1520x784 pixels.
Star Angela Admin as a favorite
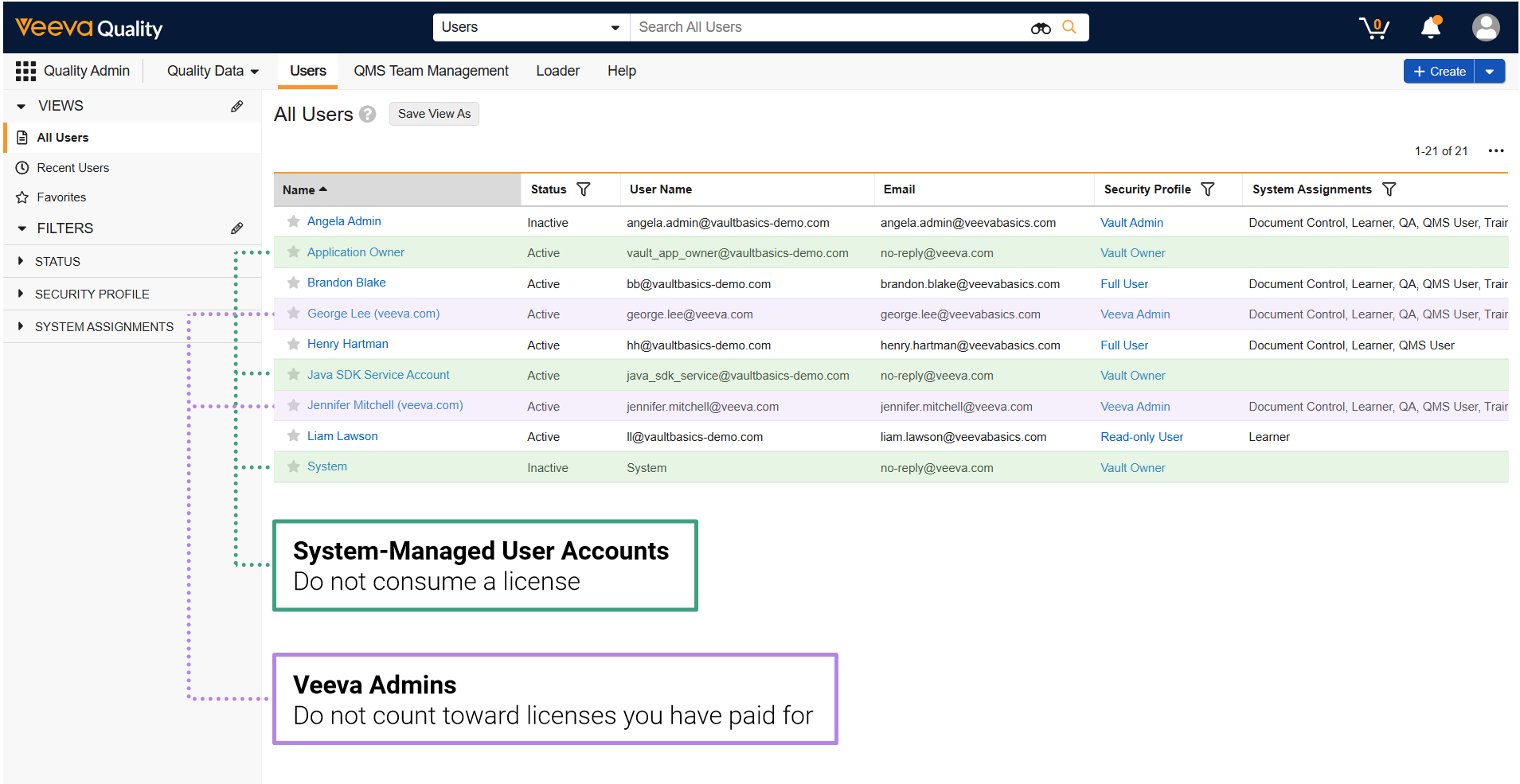(x=292, y=222)
